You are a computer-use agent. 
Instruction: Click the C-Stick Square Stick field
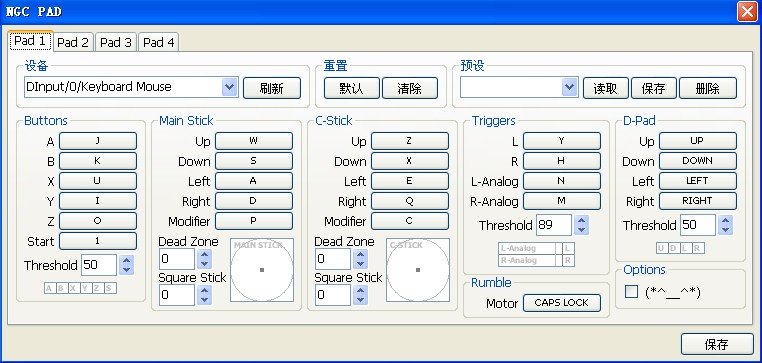(333, 295)
